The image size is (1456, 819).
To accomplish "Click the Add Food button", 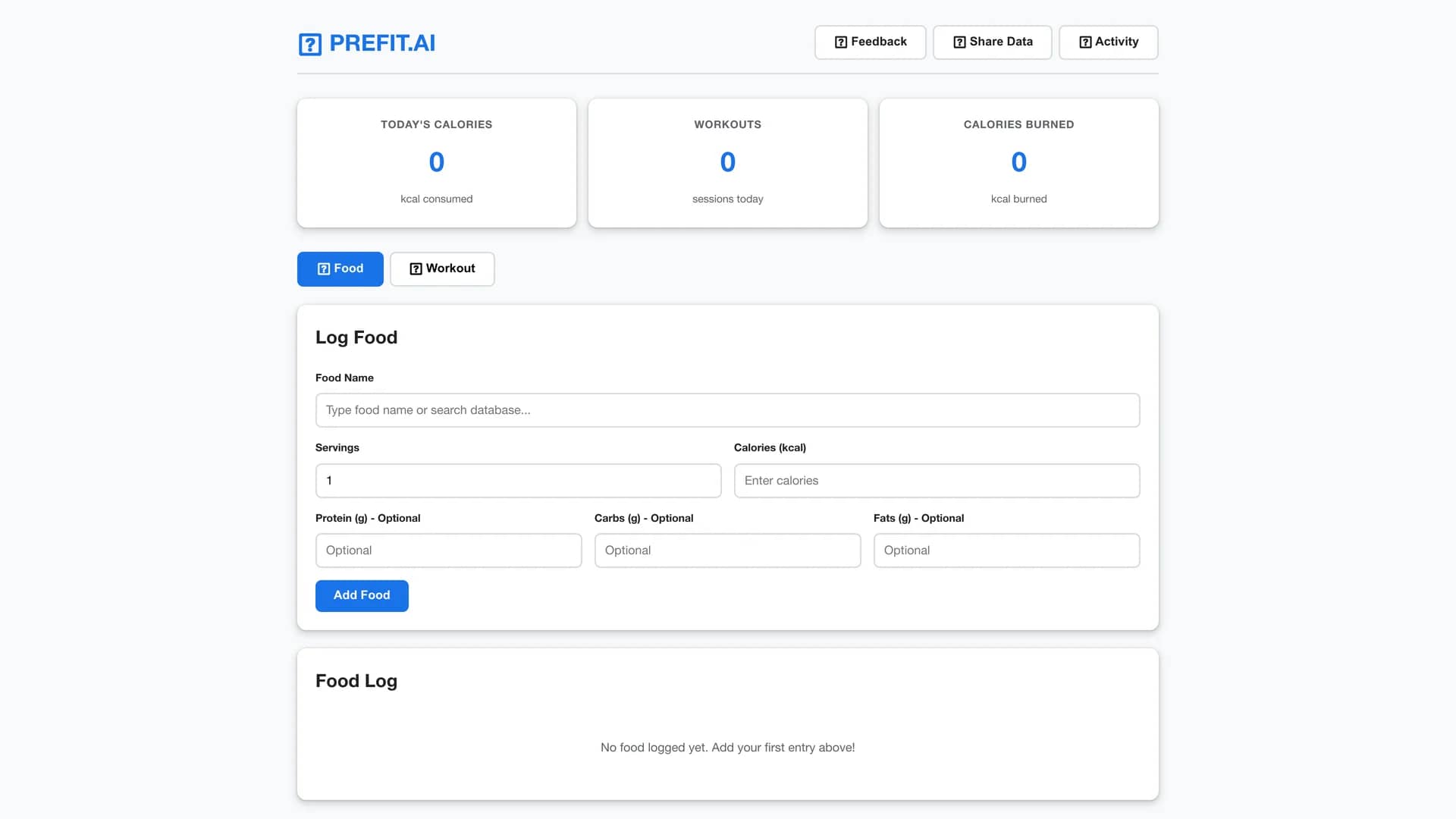I will click(362, 596).
